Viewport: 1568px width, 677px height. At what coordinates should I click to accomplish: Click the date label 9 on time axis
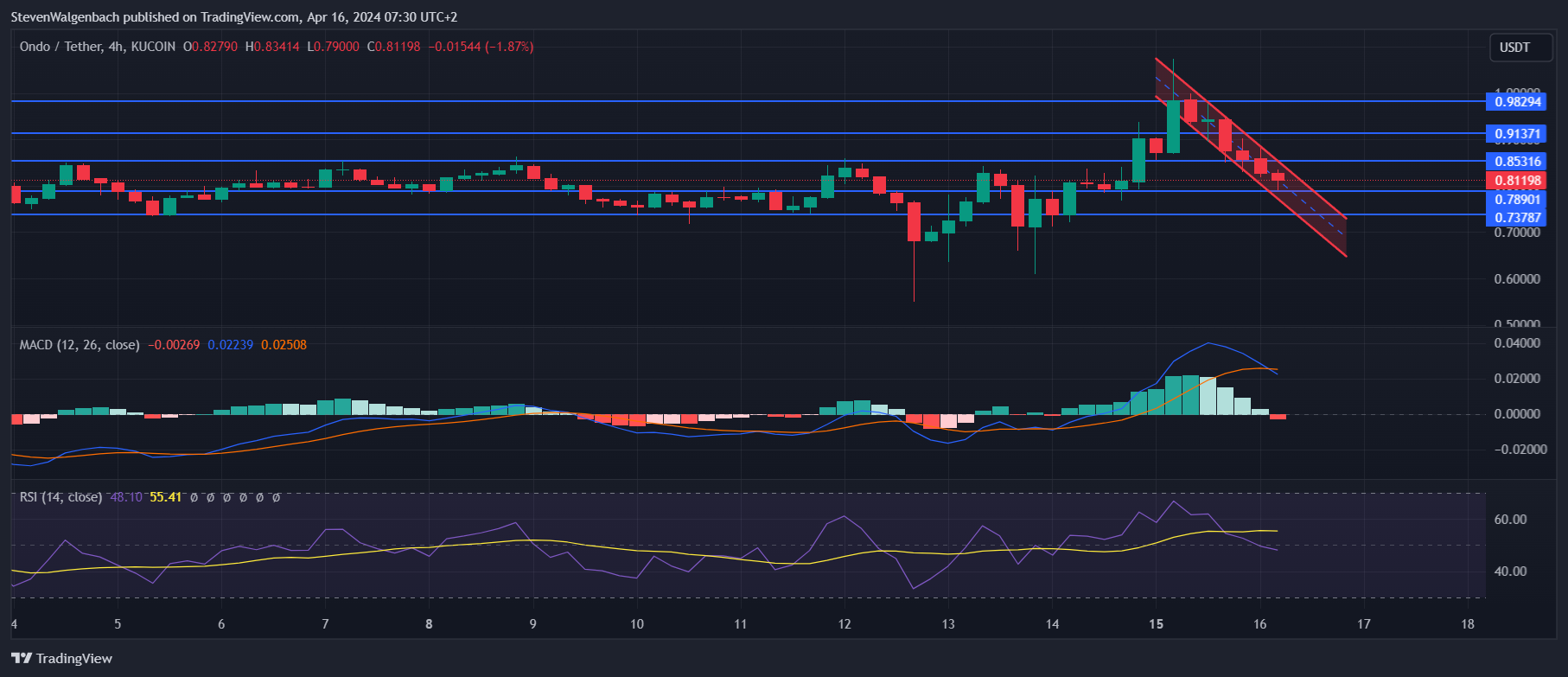532,624
